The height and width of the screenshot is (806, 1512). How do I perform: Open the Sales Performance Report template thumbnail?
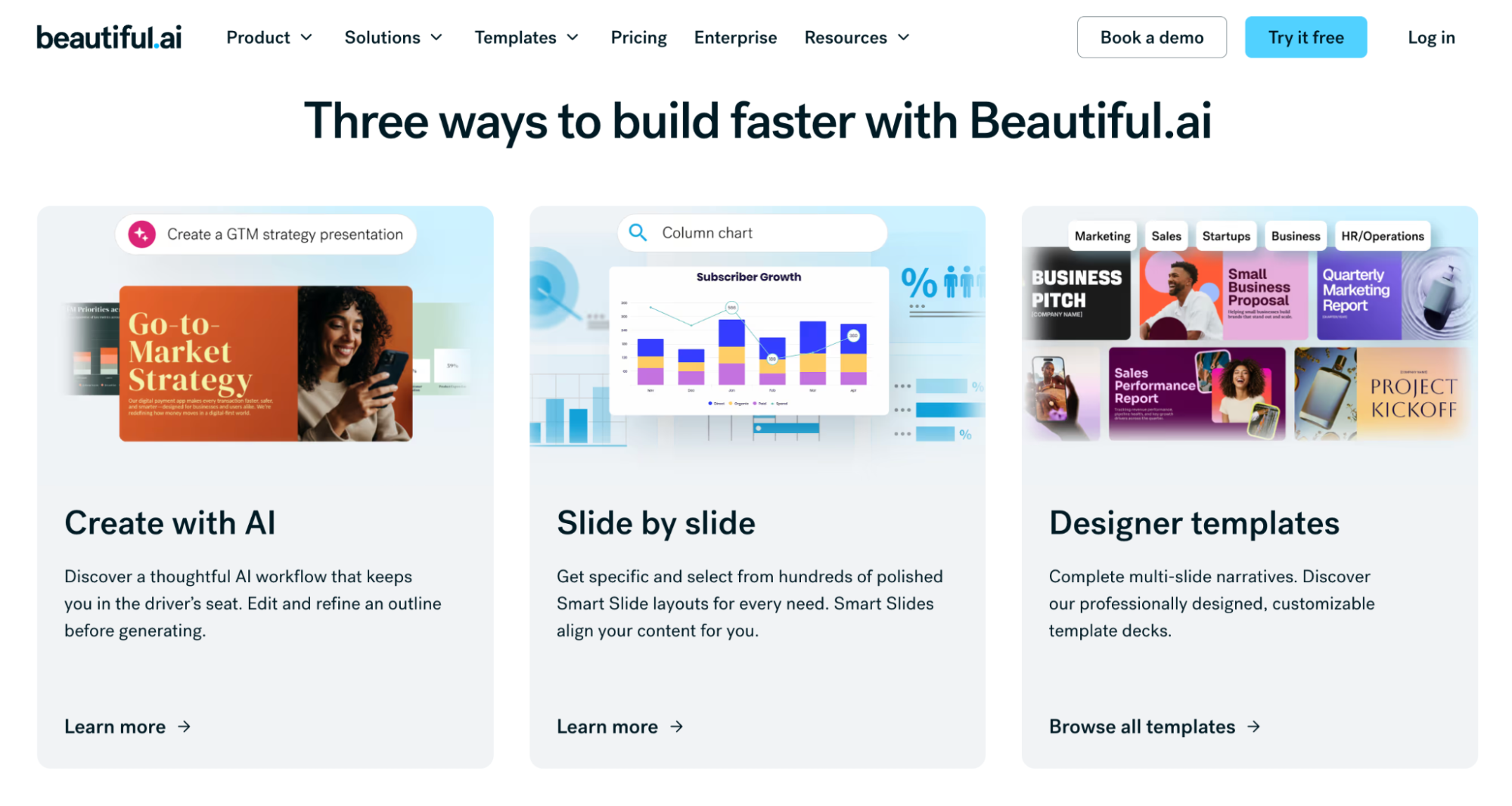pyautogui.click(x=1197, y=394)
